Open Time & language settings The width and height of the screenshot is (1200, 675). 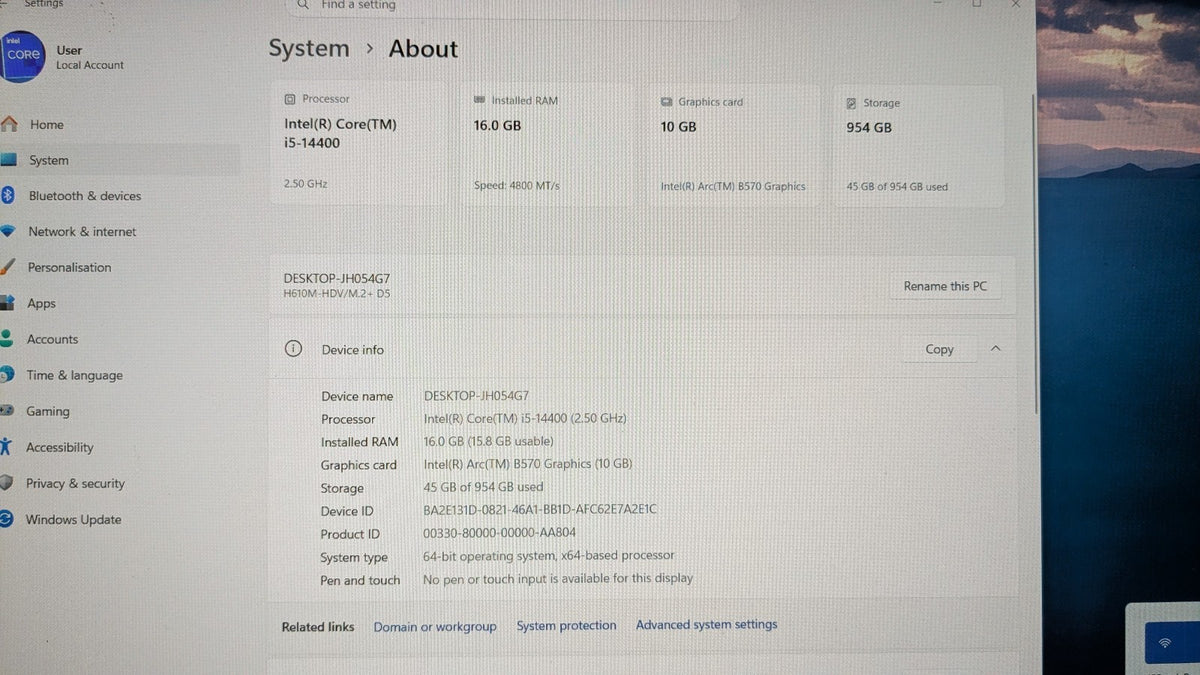pyautogui.click(x=74, y=375)
